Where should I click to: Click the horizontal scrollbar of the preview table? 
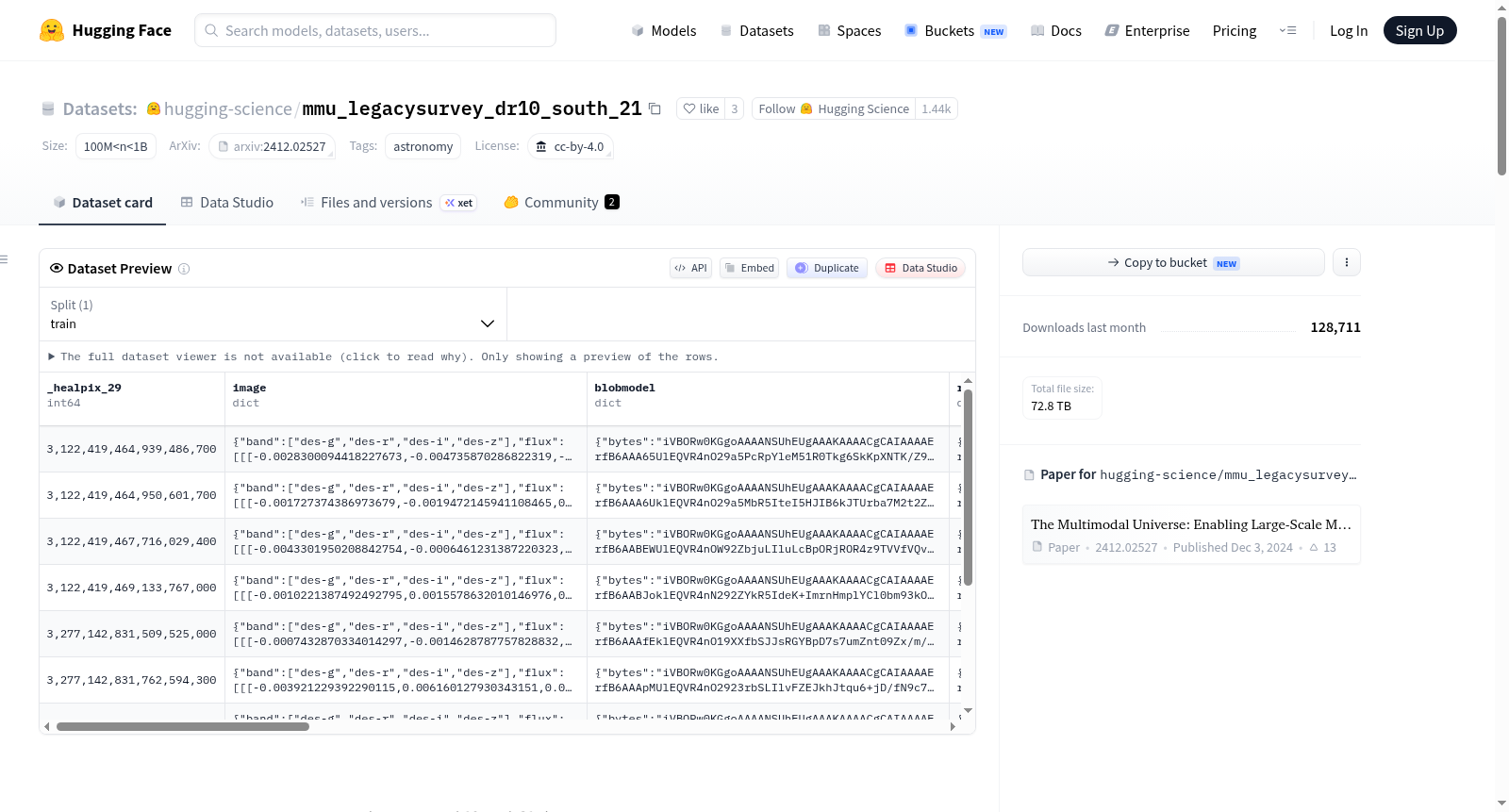click(183, 727)
